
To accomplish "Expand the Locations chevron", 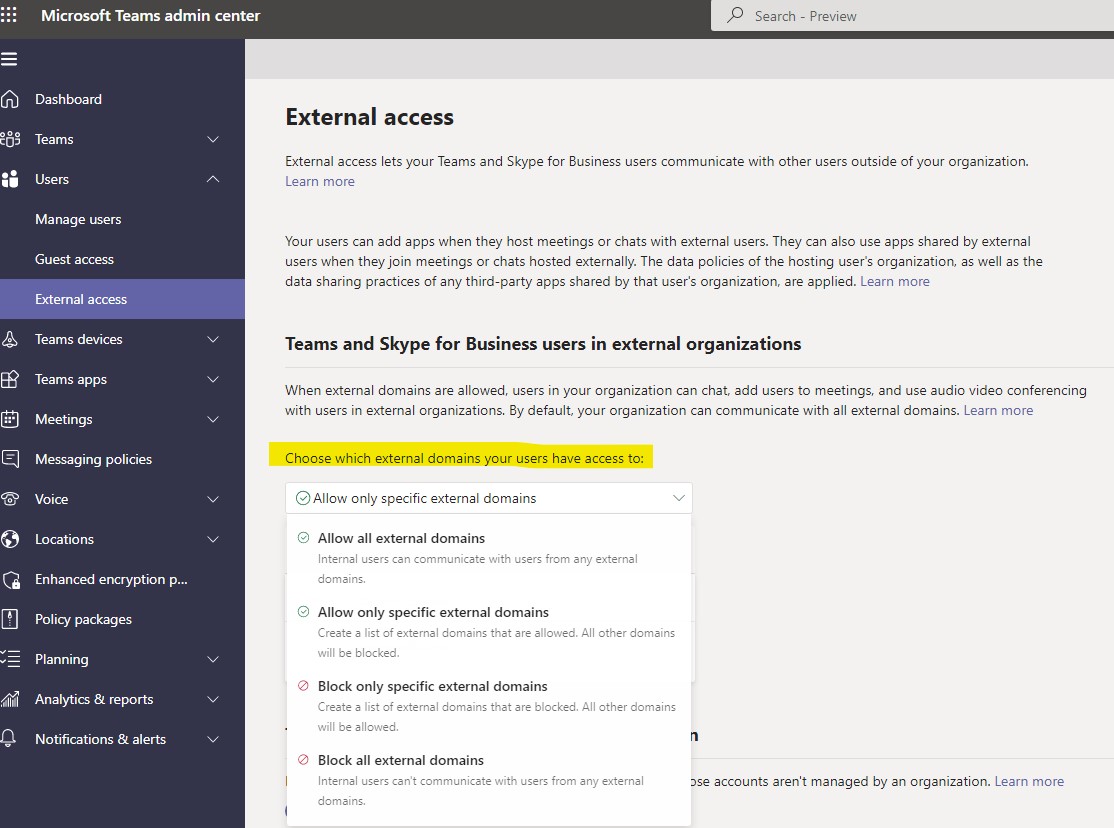I will [212, 539].
